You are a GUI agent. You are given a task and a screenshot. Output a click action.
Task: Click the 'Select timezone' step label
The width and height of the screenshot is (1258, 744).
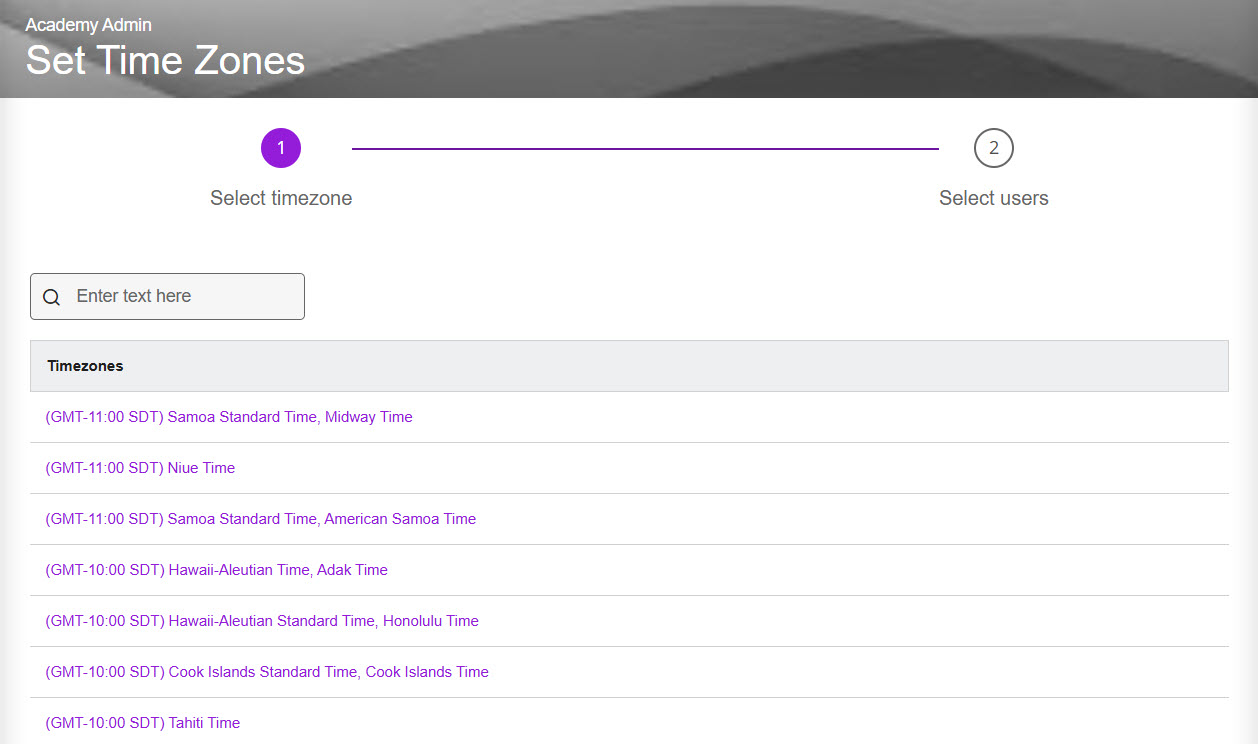click(281, 198)
